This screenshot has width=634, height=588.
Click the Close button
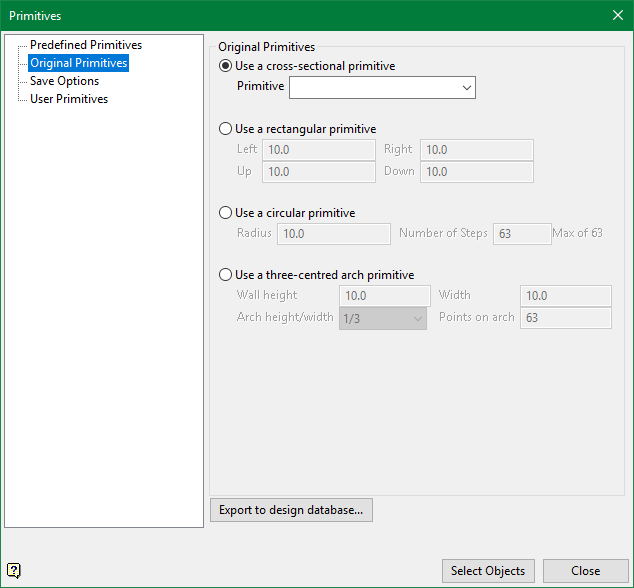pos(585,571)
